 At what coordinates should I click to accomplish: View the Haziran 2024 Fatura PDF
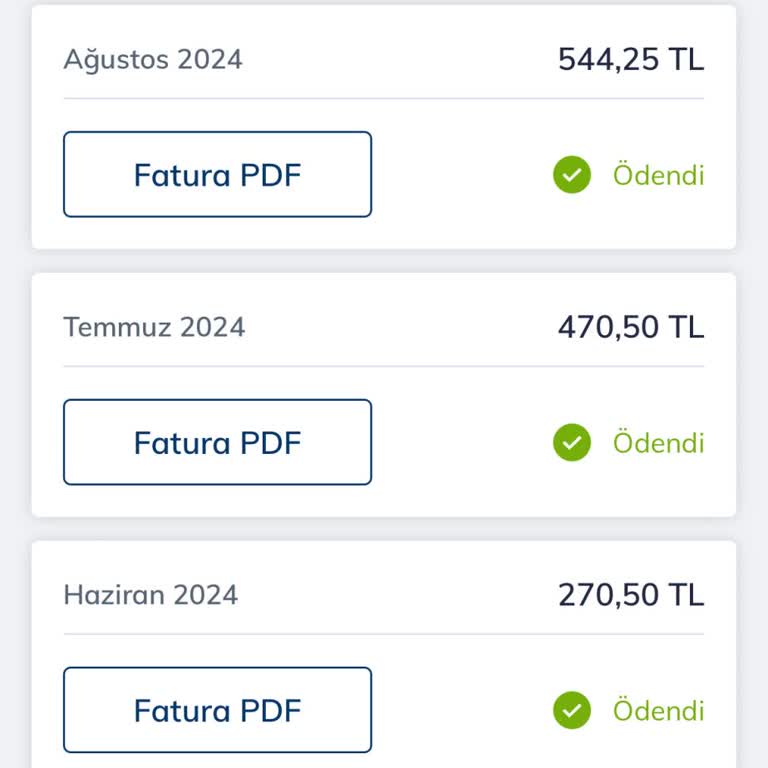(x=217, y=710)
